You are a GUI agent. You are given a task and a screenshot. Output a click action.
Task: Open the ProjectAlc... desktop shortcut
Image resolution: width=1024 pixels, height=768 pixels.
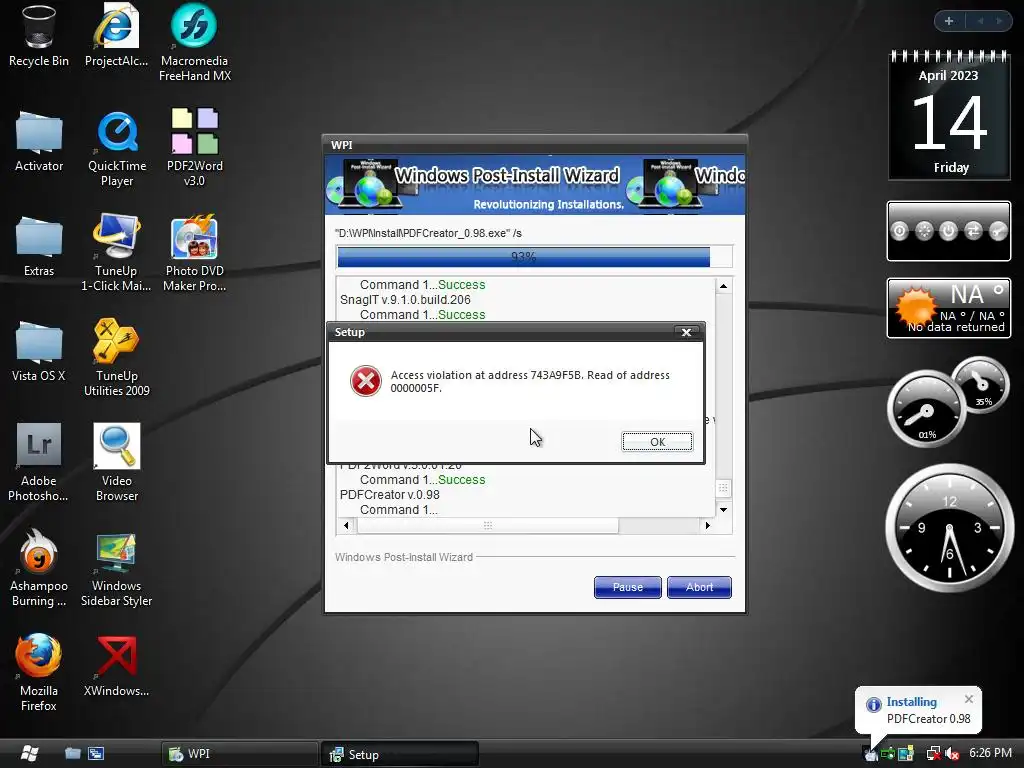coord(116,36)
